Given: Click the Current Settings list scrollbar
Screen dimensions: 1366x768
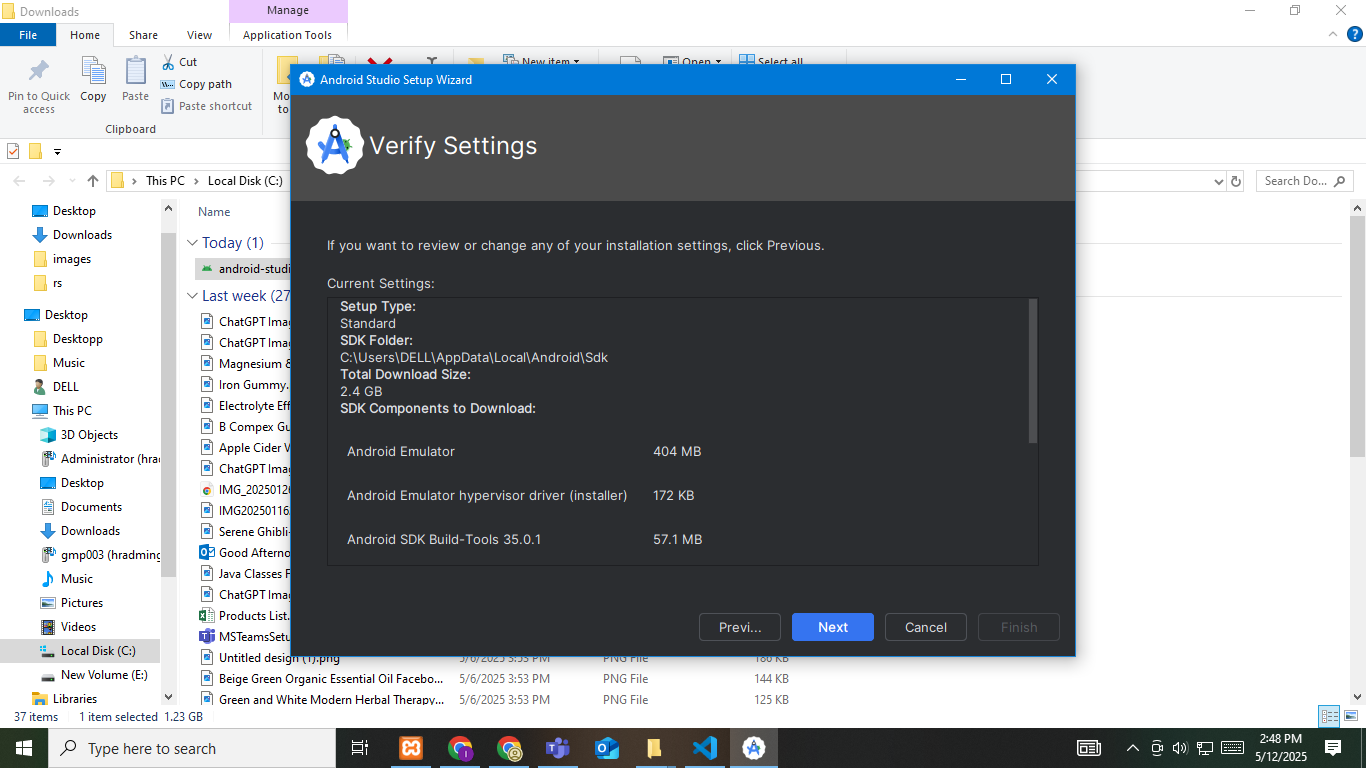Looking at the screenshot, I should [x=1033, y=371].
